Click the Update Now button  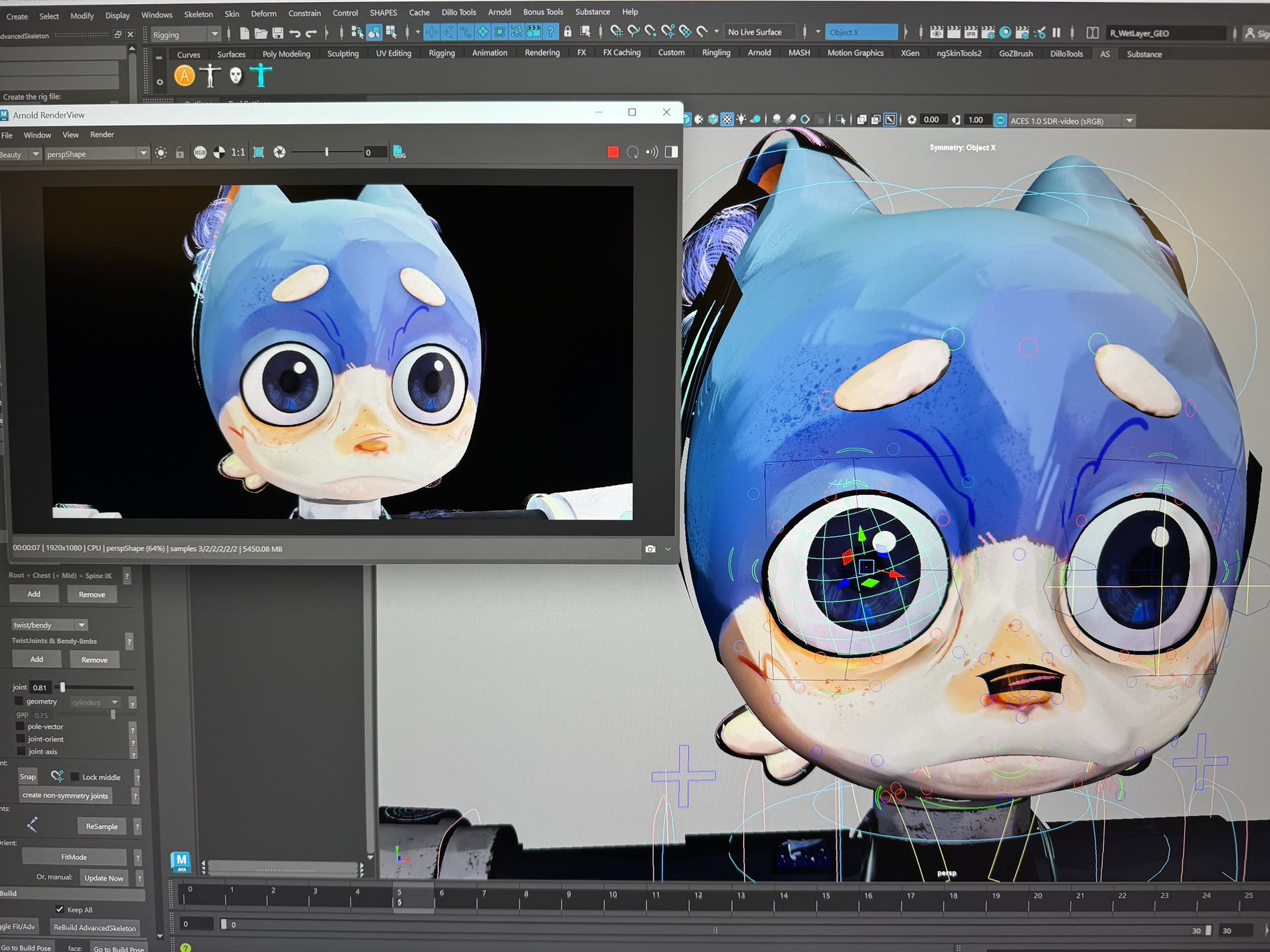pos(104,878)
